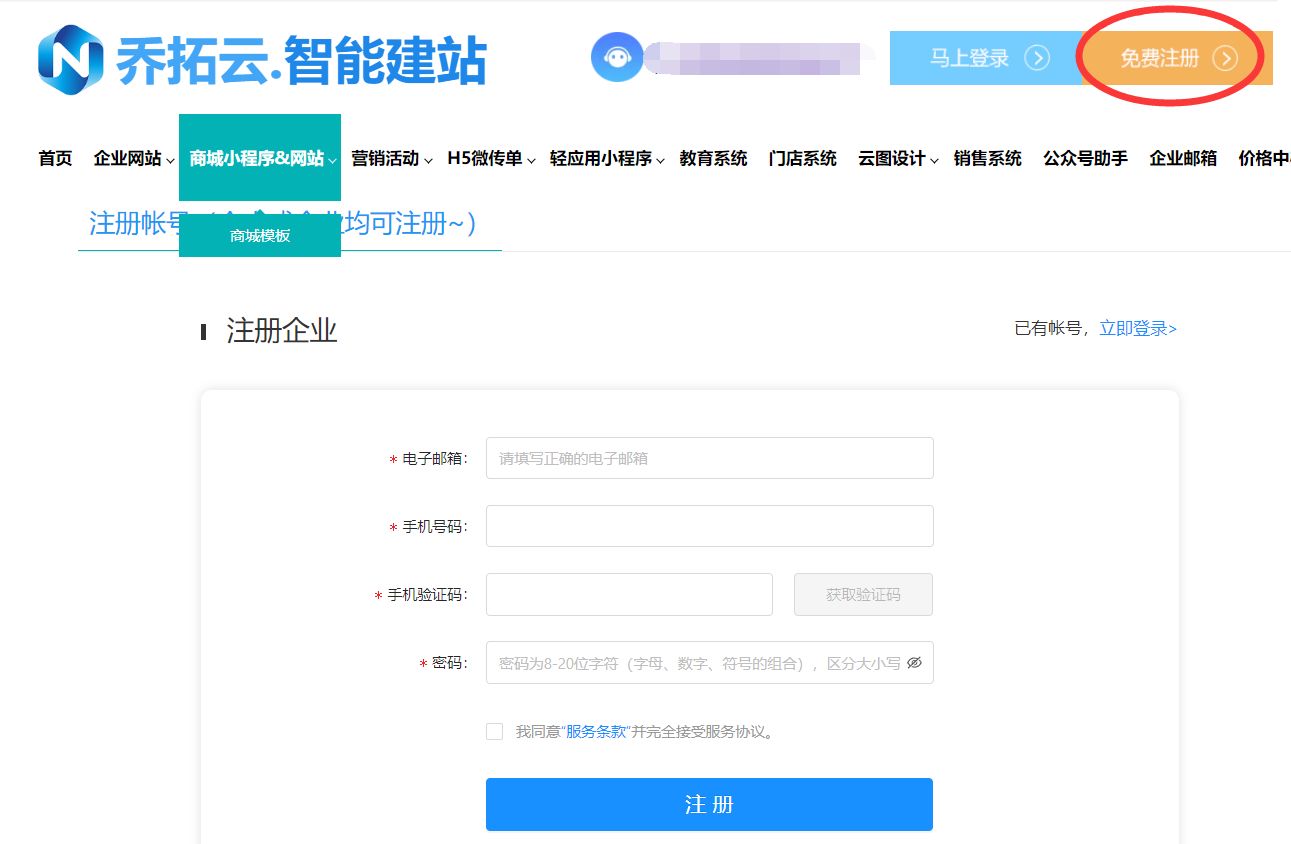Image resolution: width=1291 pixels, height=844 pixels.
Task: Open the H5微传单 dropdown
Action: (x=487, y=157)
